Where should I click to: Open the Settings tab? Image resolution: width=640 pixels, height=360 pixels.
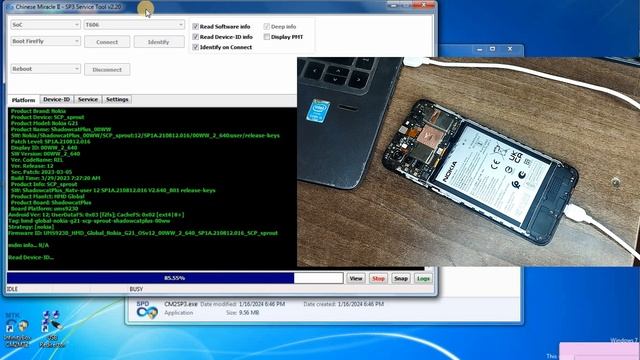pos(117,99)
